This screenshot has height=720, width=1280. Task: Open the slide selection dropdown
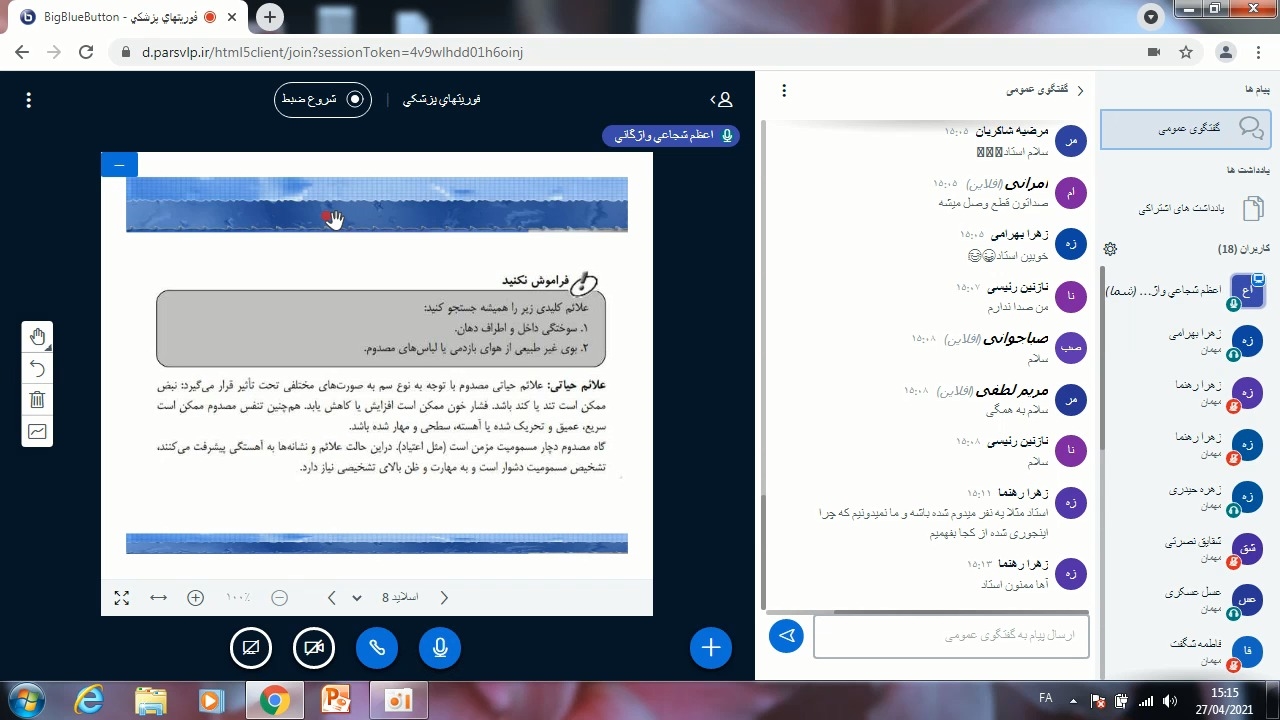[357, 598]
